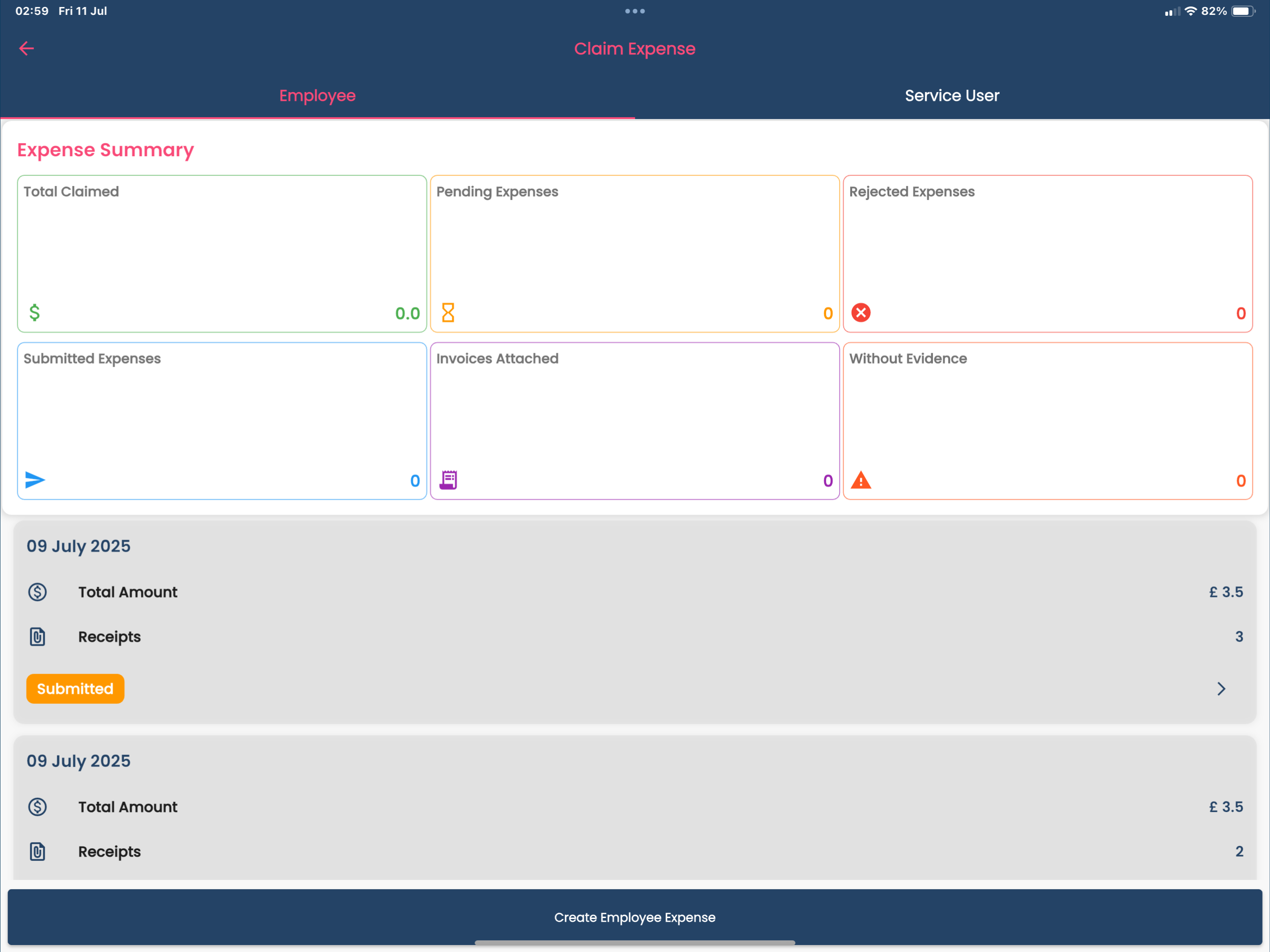Click the Receipts attachment icon beside count 3
The height and width of the screenshot is (952, 1270).
pos(37,637)
